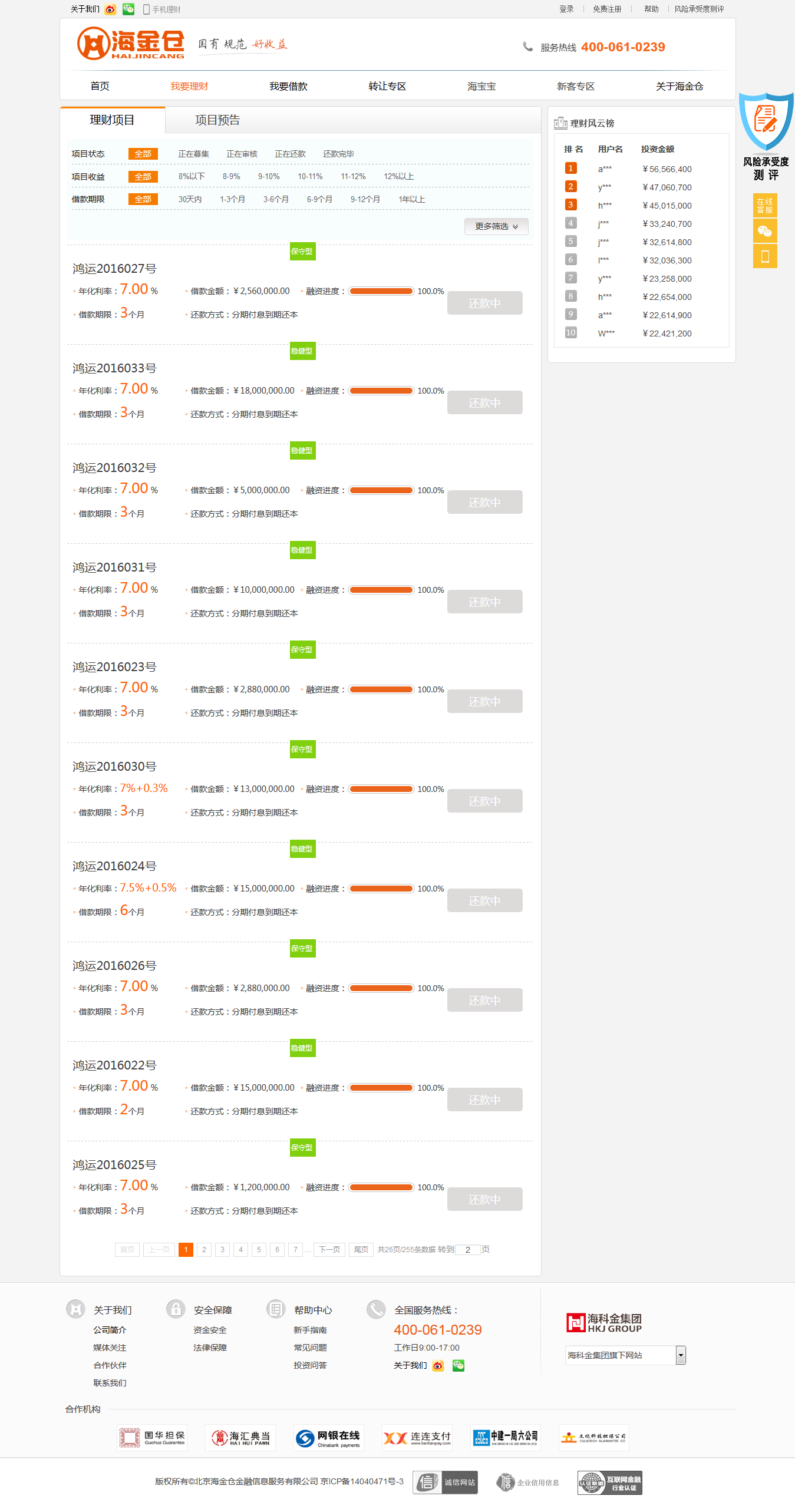The image size is (795, 1512).
Task: Select 30天内 loan term filter
Action: pyautogui.click(x=190, y=200)
